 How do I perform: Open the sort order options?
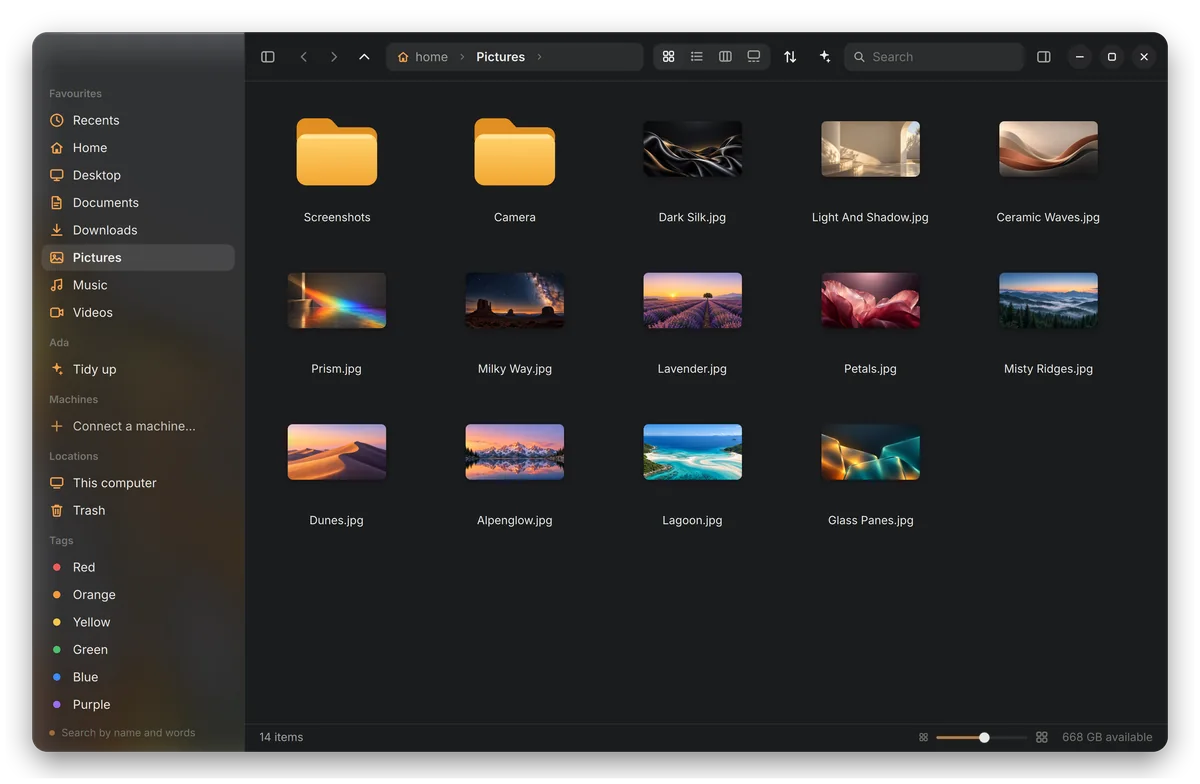point(790,57)
